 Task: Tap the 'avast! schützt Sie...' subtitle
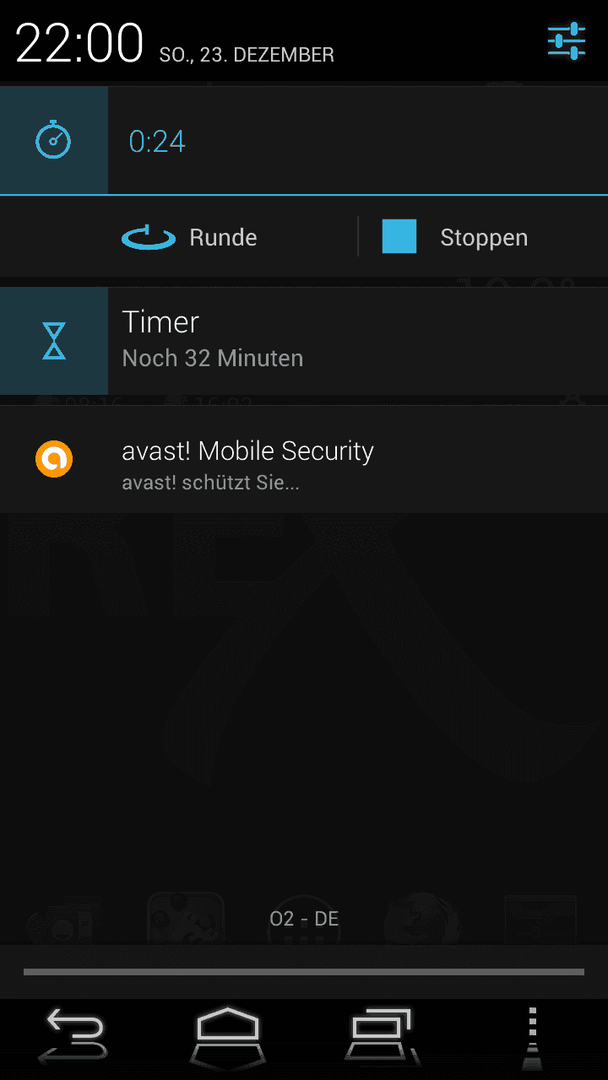coord(211,483)
